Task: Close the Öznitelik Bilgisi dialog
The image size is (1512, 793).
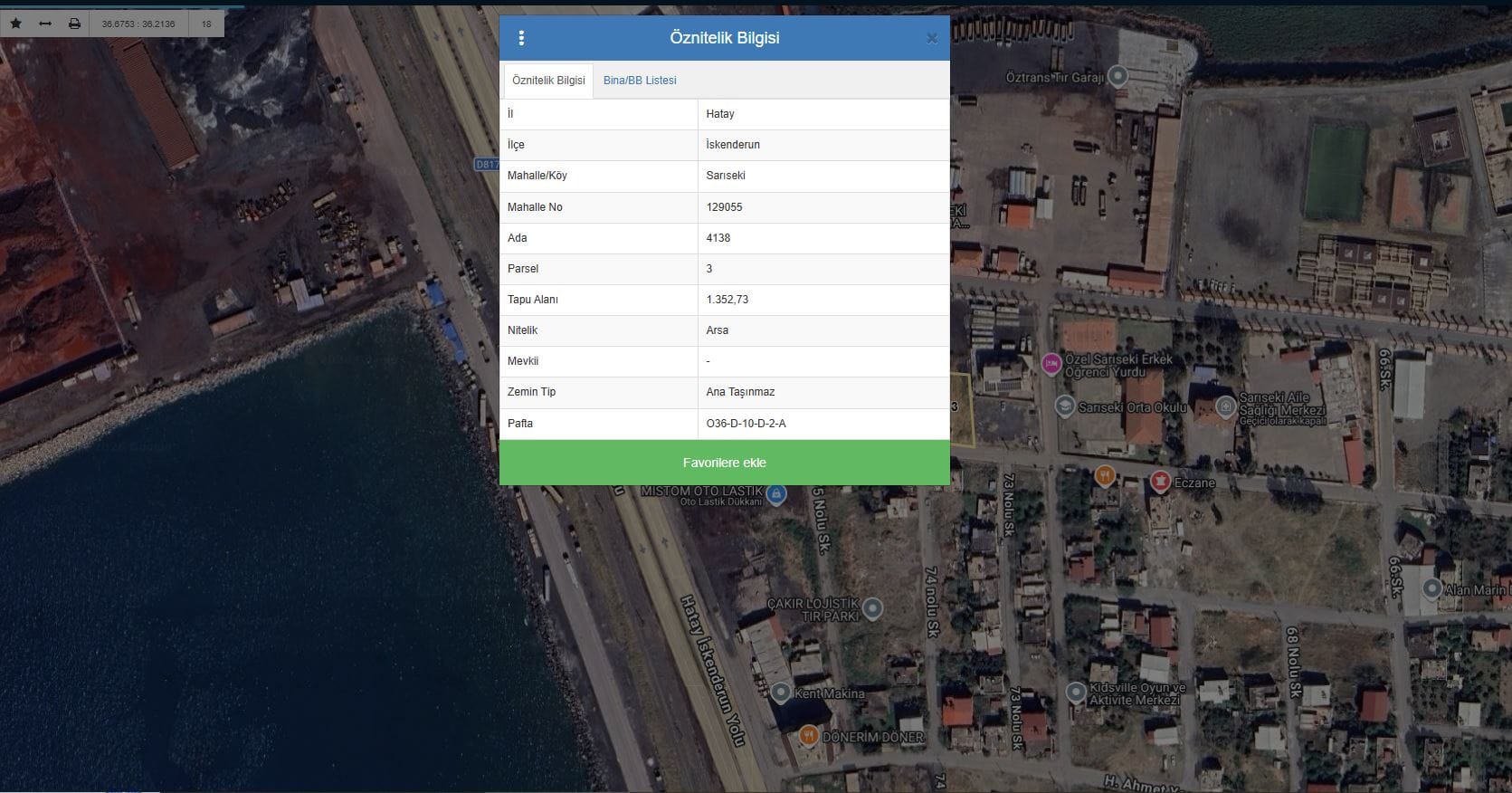Action: [931, 38]
